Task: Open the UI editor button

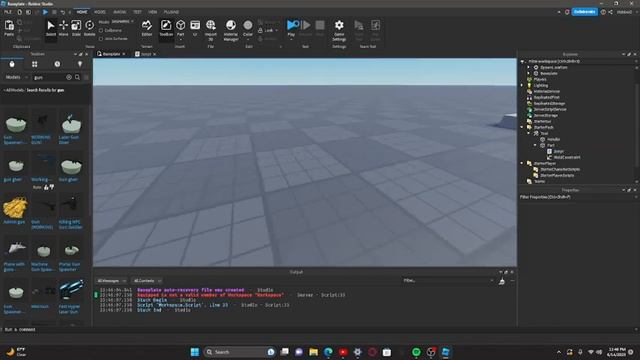Action: [195, 28]
